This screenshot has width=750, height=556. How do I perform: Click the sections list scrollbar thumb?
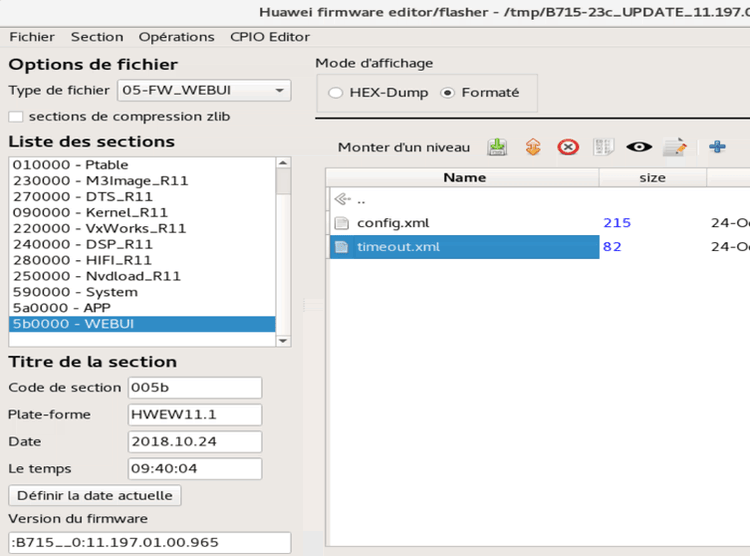tap(283, 181)
